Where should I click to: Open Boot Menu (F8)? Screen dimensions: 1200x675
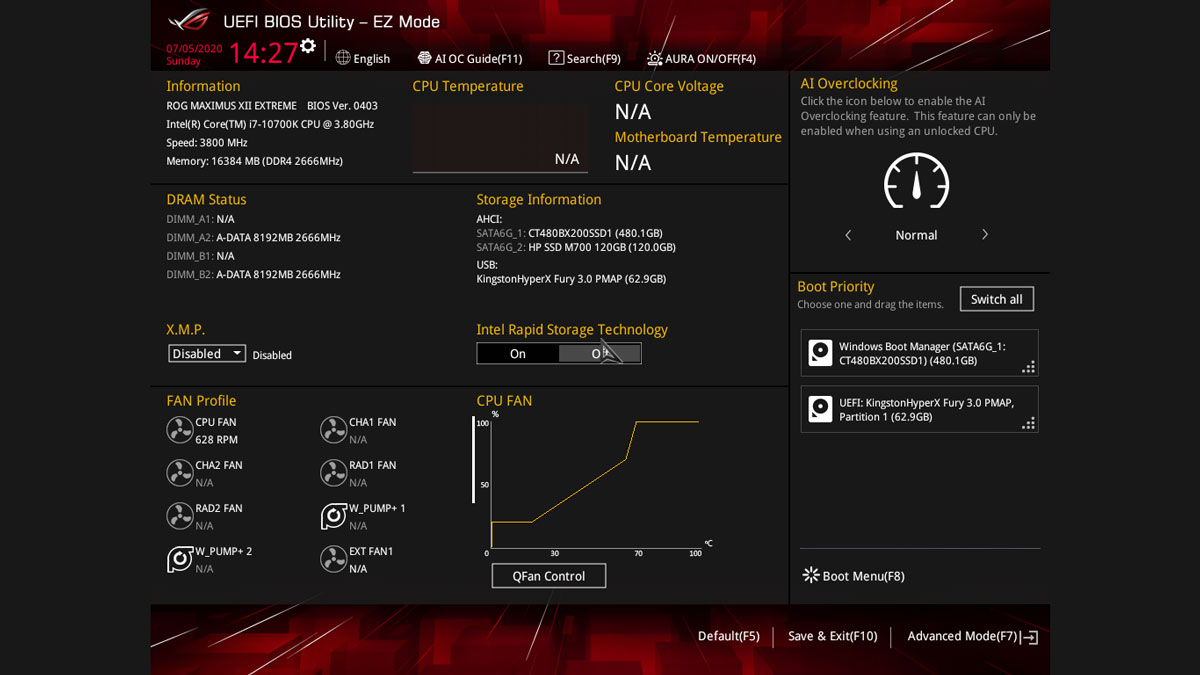coord(854,576)
